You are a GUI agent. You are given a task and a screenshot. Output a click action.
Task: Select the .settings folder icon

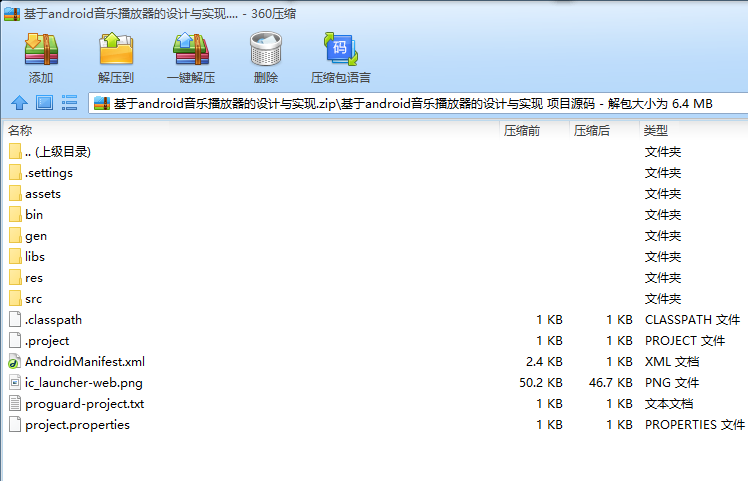[15, 172]
